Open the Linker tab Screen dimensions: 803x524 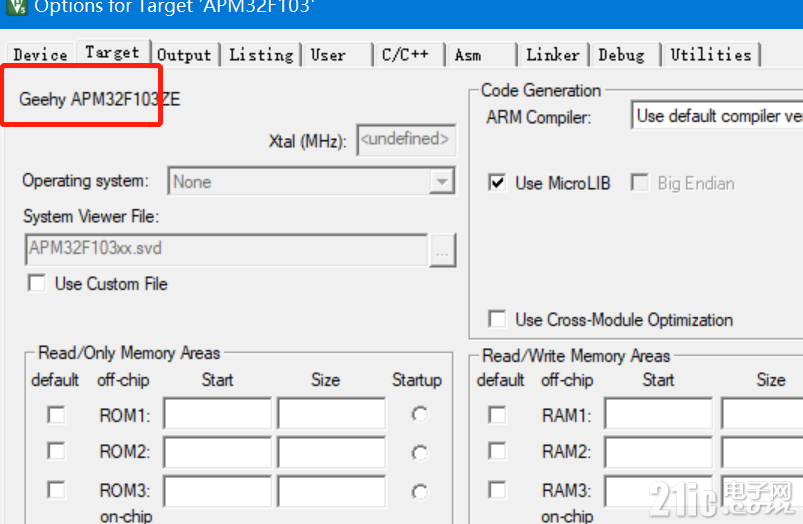click(x=553, y=54)
